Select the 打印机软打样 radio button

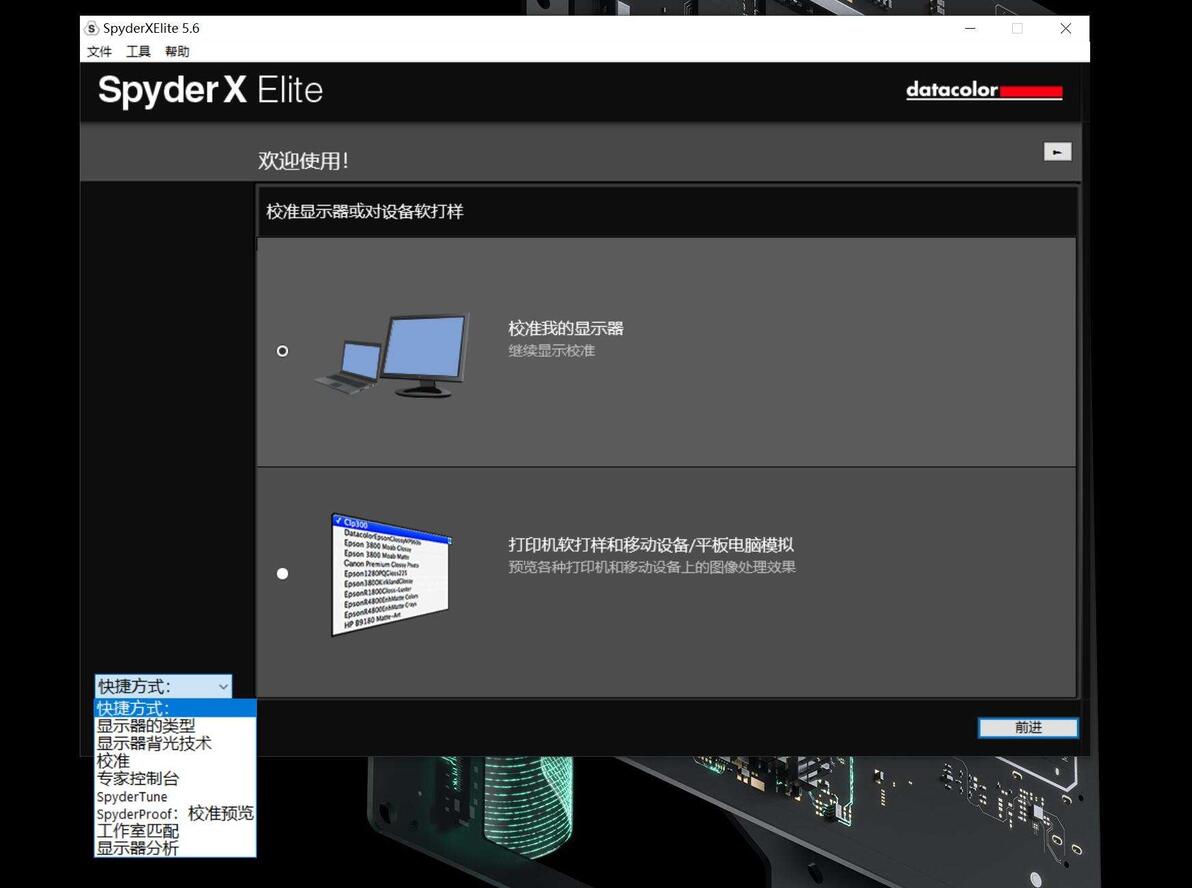(282, 574)
